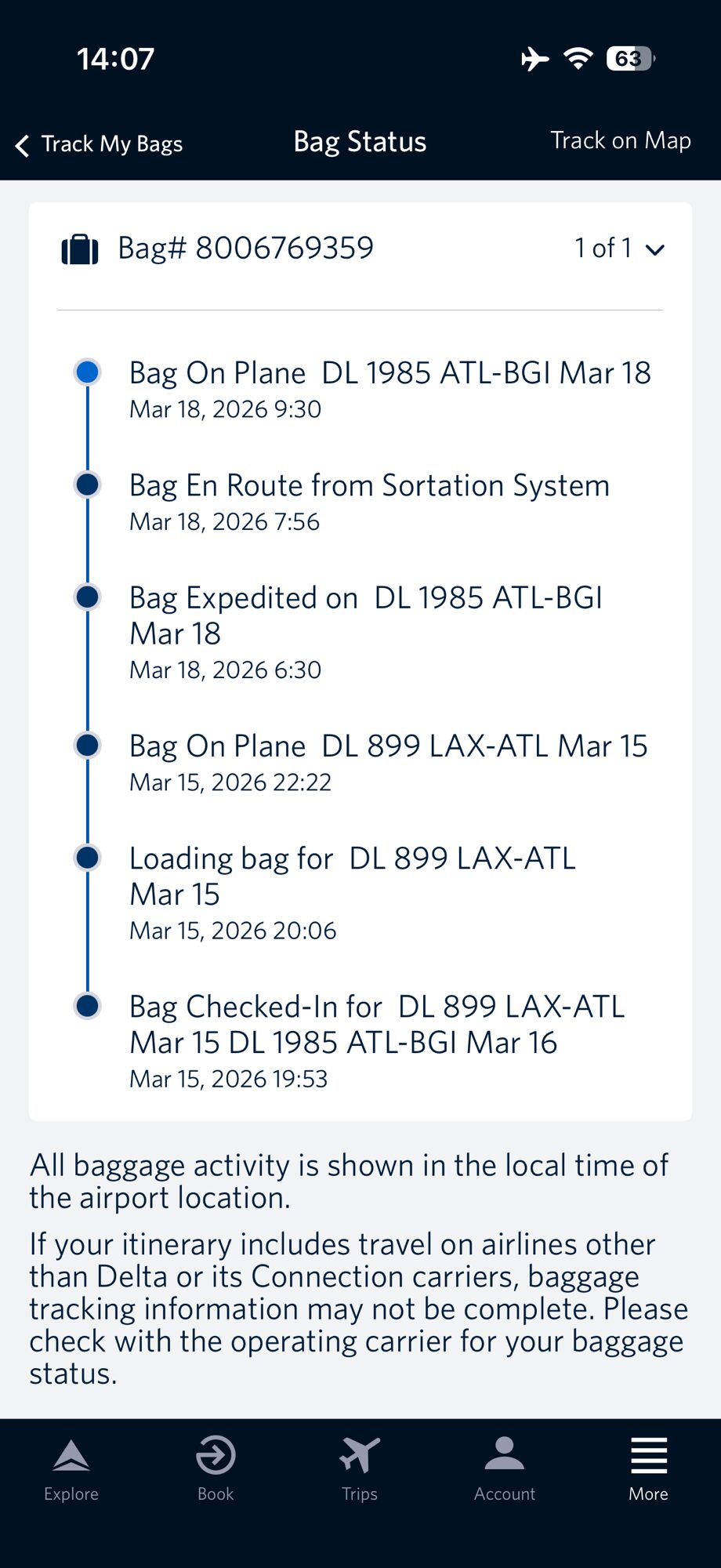Tap the back chevron arrow icon
The image size is (721, 1568).
(x=23, y=145)
